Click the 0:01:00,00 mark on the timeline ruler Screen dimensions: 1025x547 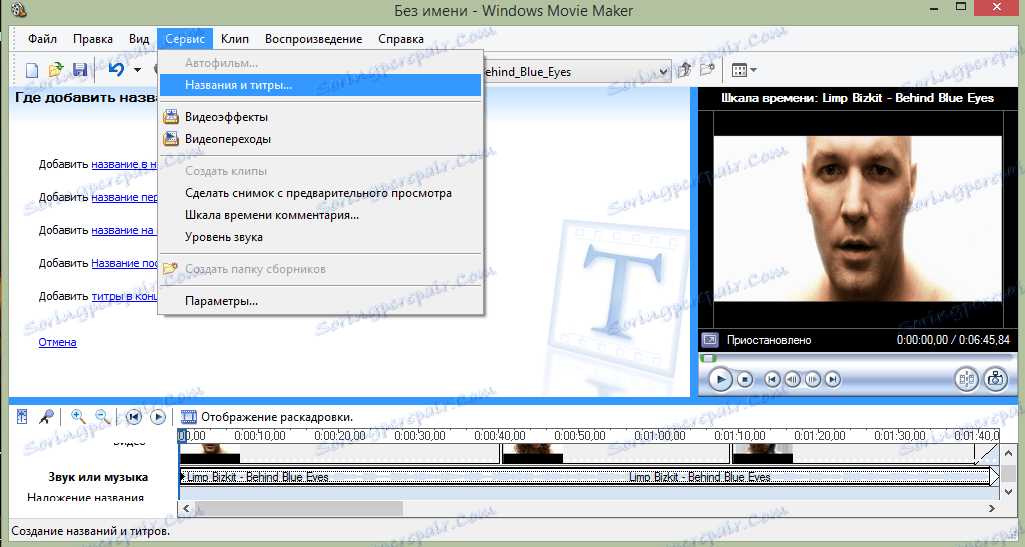tap(660, 435)
